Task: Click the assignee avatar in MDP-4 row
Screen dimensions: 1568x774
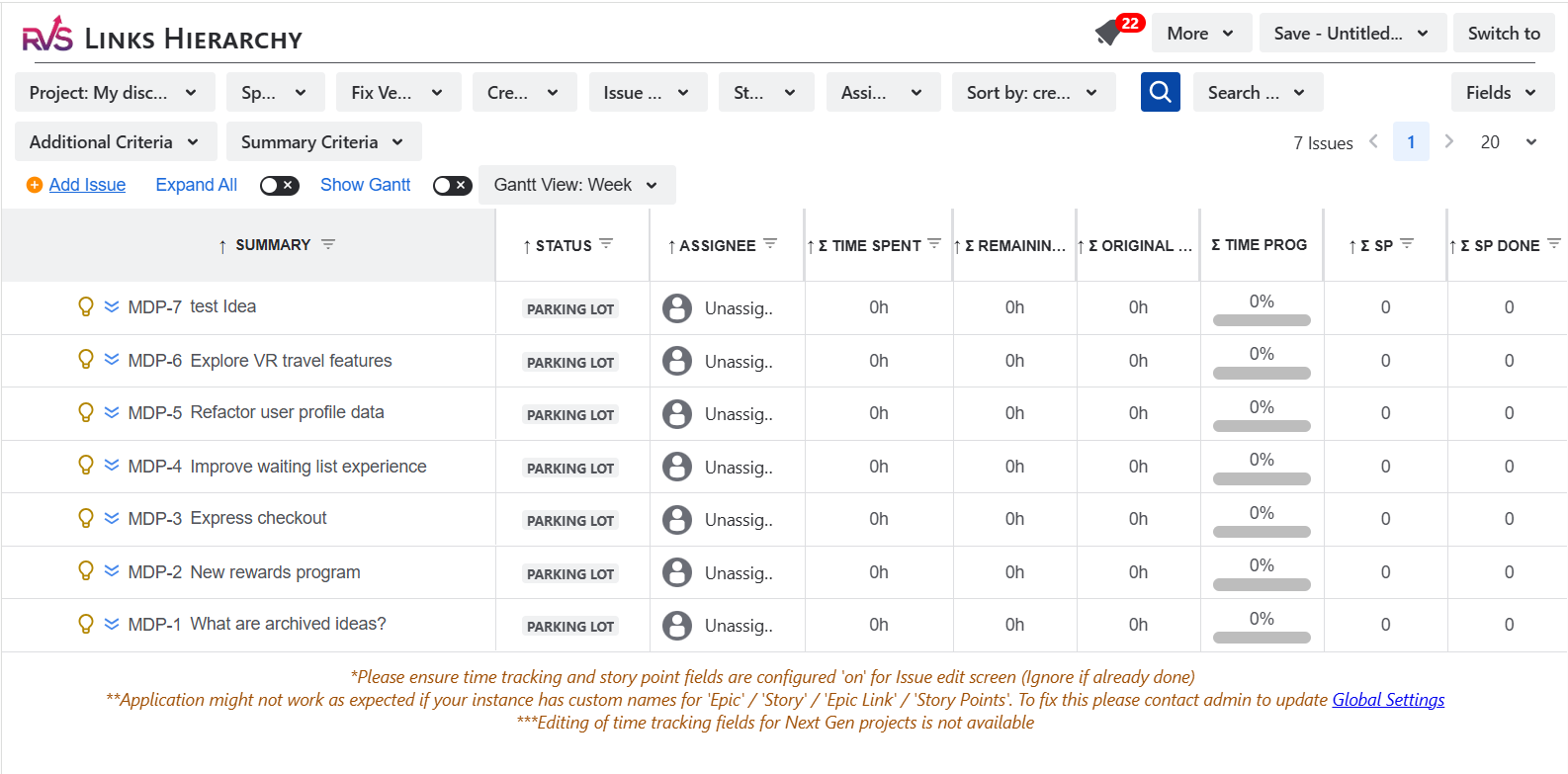Action: [677, 467]
